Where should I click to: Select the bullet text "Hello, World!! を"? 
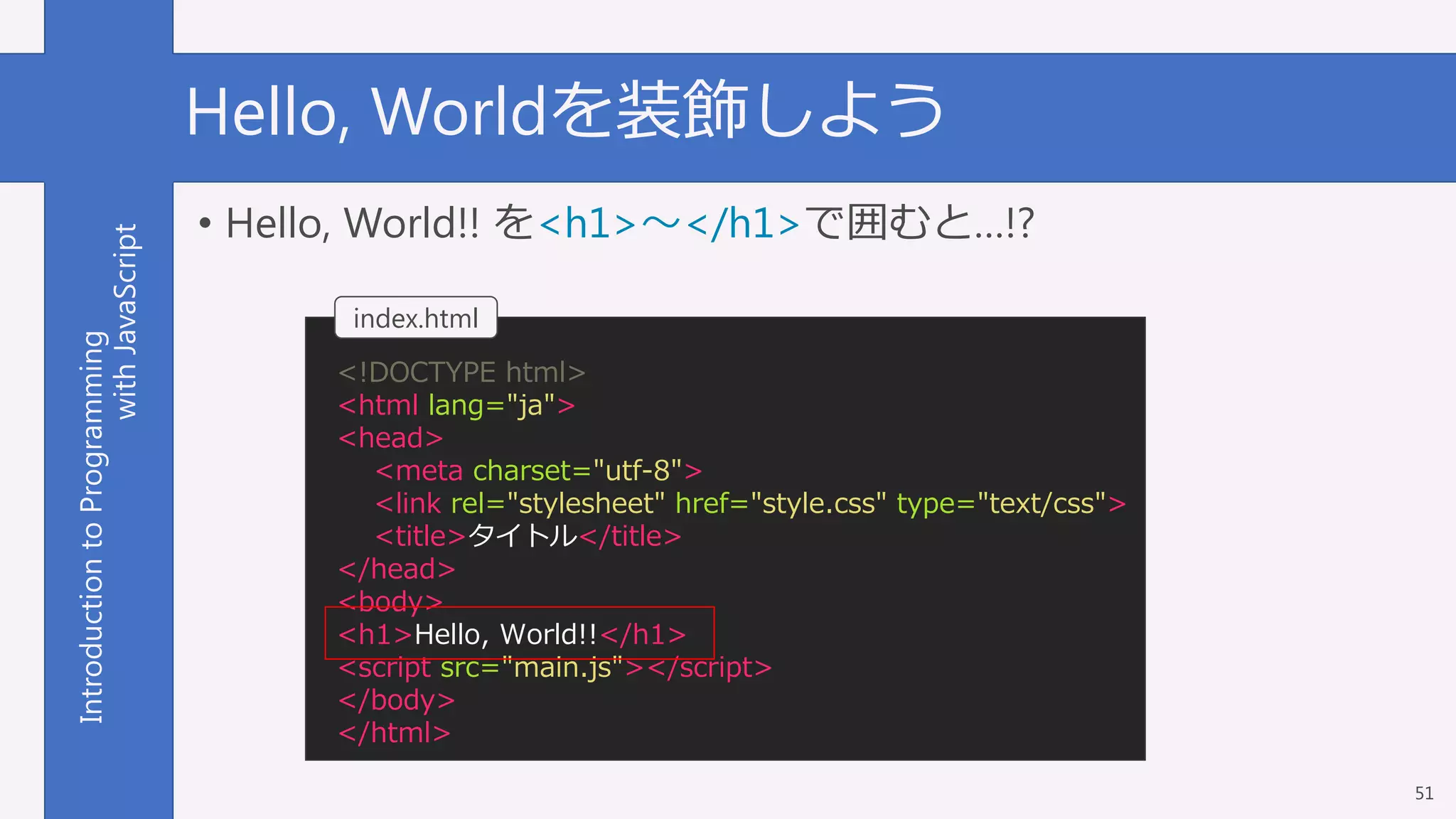(x=380, y=223)
